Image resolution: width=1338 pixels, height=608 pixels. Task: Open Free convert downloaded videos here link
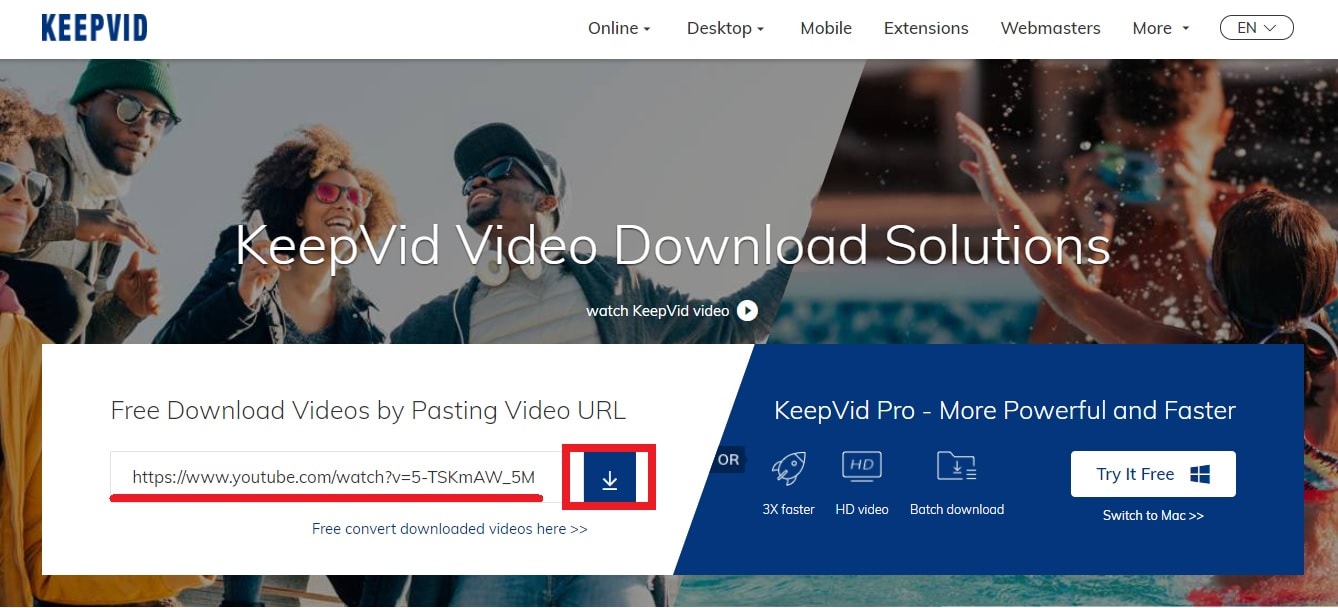pos(450,528)
